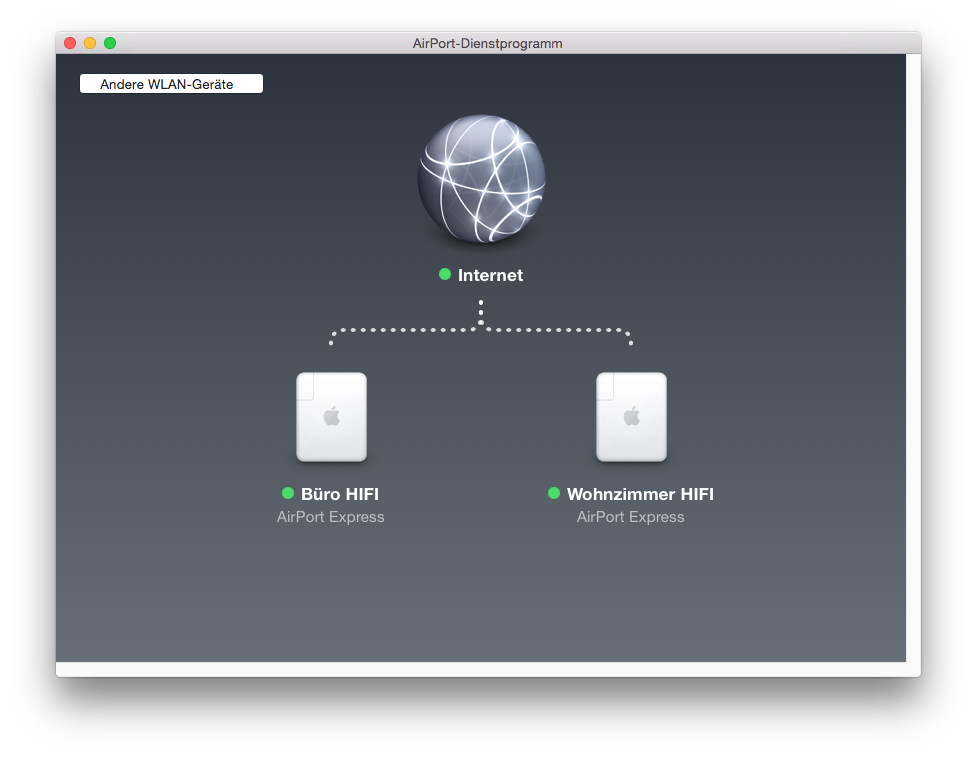Click the green status dot beside Büro HIFI
977x757 pixels.
288,493
